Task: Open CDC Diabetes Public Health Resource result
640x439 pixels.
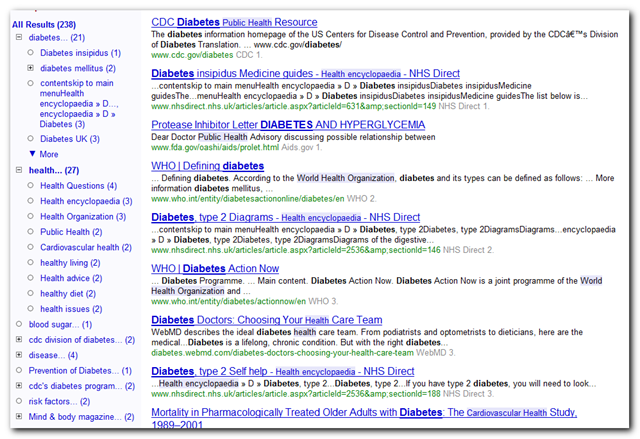Action: pos(234,22)
